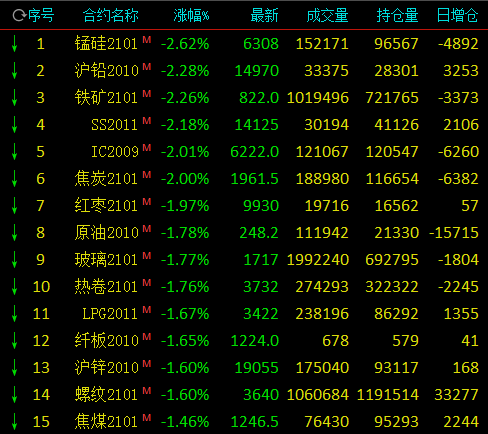Click the M marker next to 焦煤2101
This screenshot has width=488, height=434.
(x=147, y=418)
